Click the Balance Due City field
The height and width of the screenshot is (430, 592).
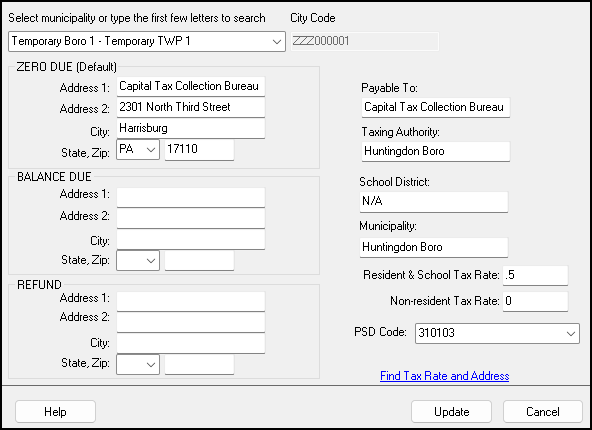[191, 239]
